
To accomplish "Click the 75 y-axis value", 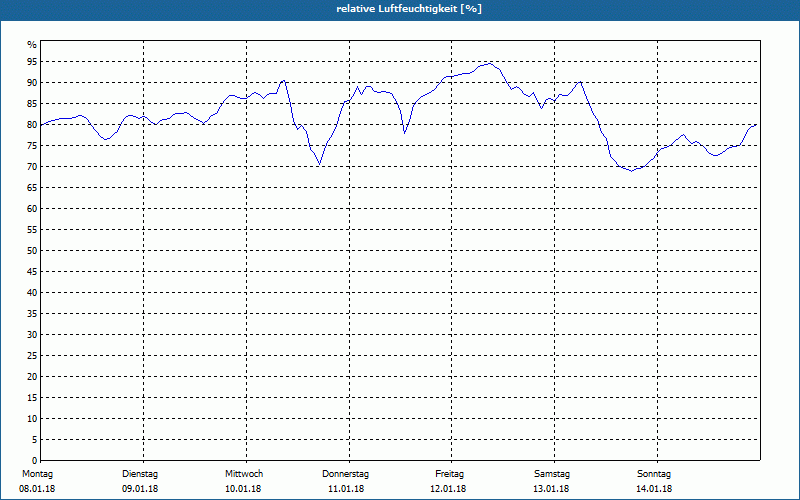I will point(32,145).
